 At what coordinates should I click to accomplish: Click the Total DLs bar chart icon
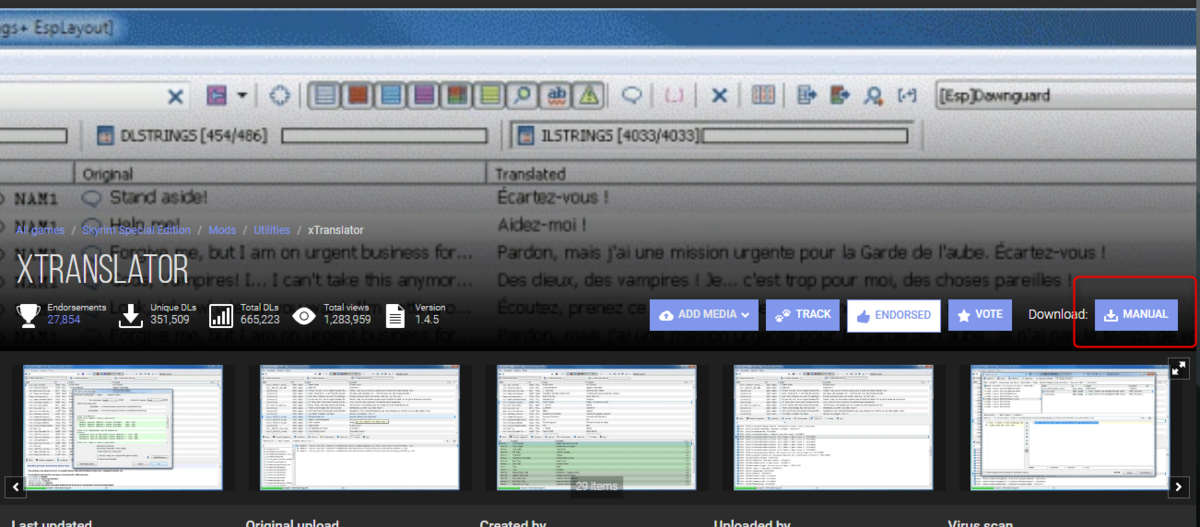pos(221,315)
